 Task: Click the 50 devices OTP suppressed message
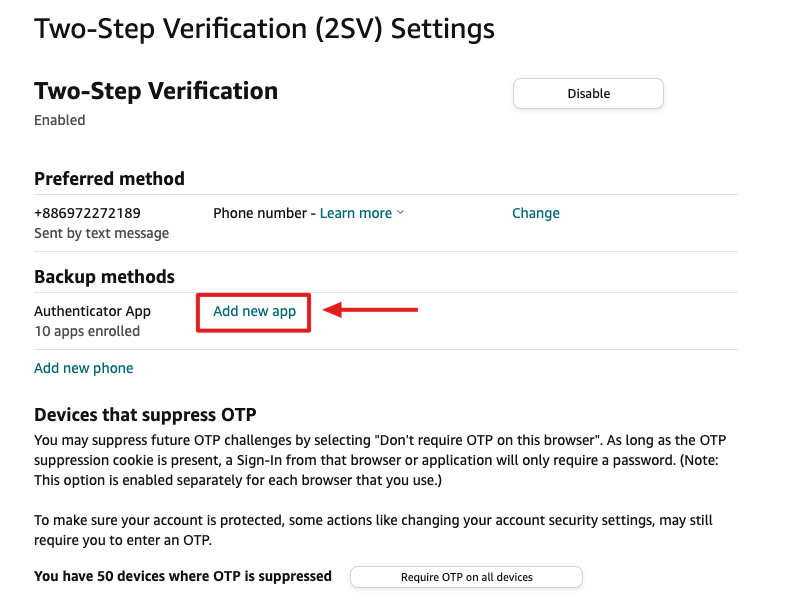(x=183, y=576)
